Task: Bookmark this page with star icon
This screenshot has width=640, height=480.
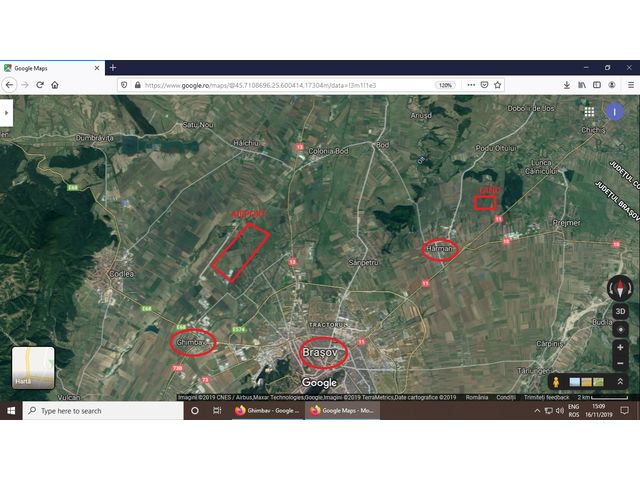Action: click(498, 85)
